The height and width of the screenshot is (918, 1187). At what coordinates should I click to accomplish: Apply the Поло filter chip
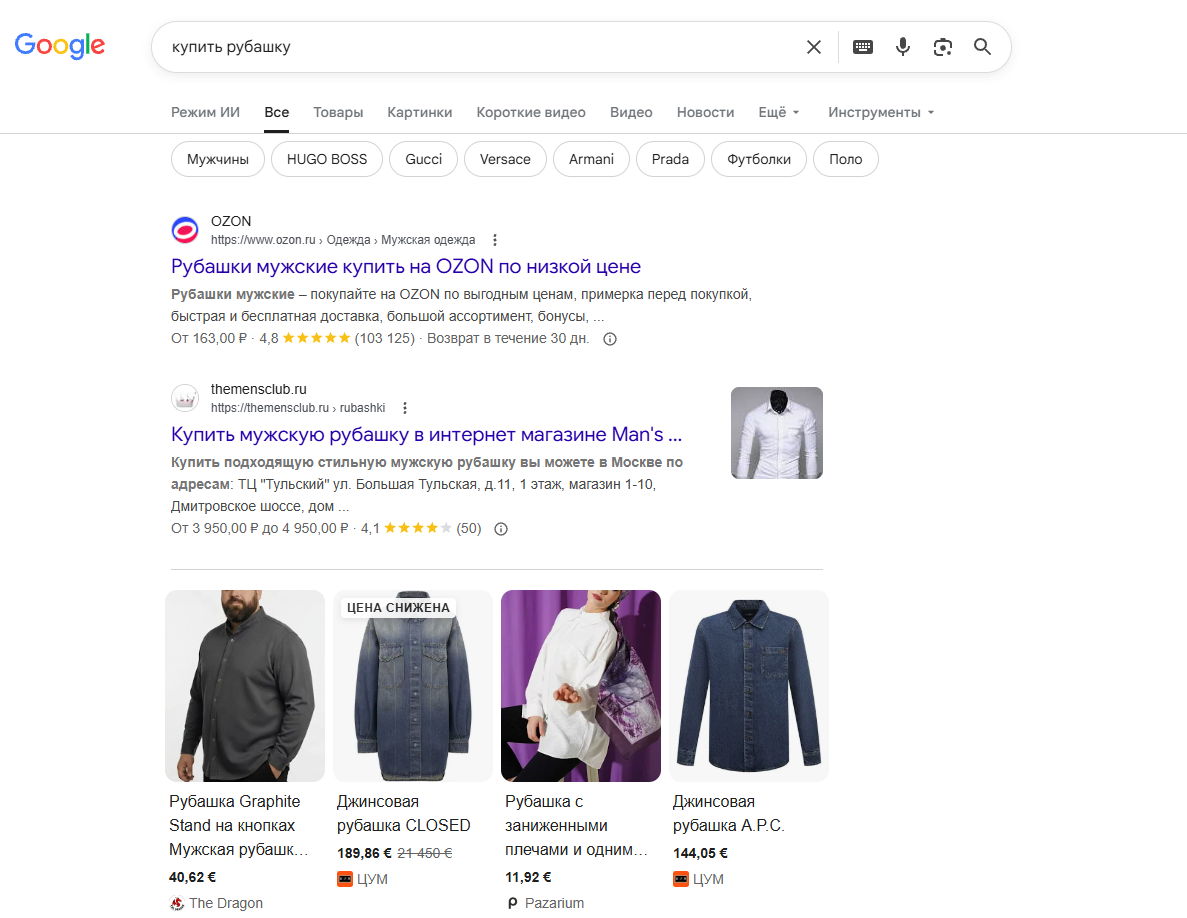point(846,159)
